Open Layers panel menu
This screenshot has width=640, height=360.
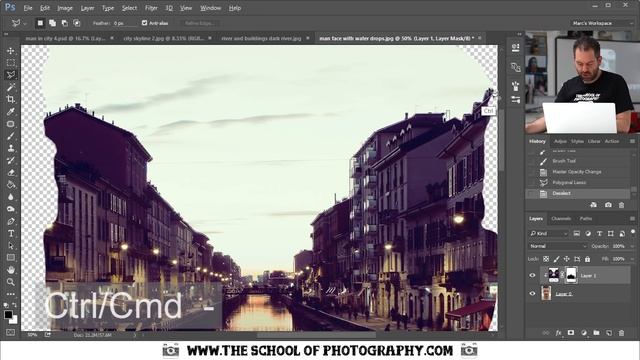(x=632, y=219)
